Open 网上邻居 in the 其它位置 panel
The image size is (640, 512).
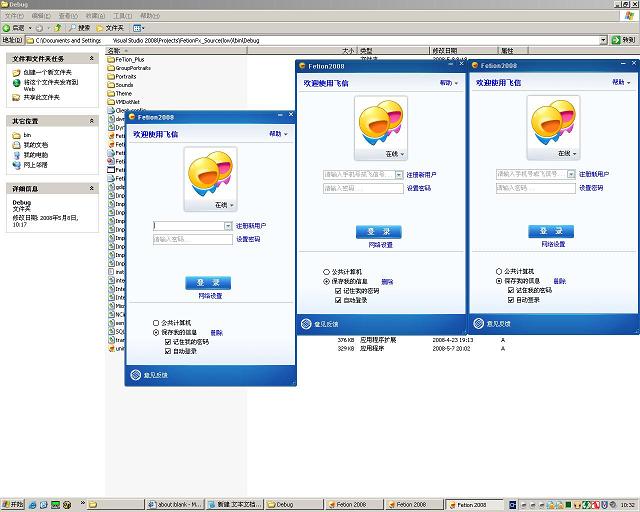coord(36,165)
